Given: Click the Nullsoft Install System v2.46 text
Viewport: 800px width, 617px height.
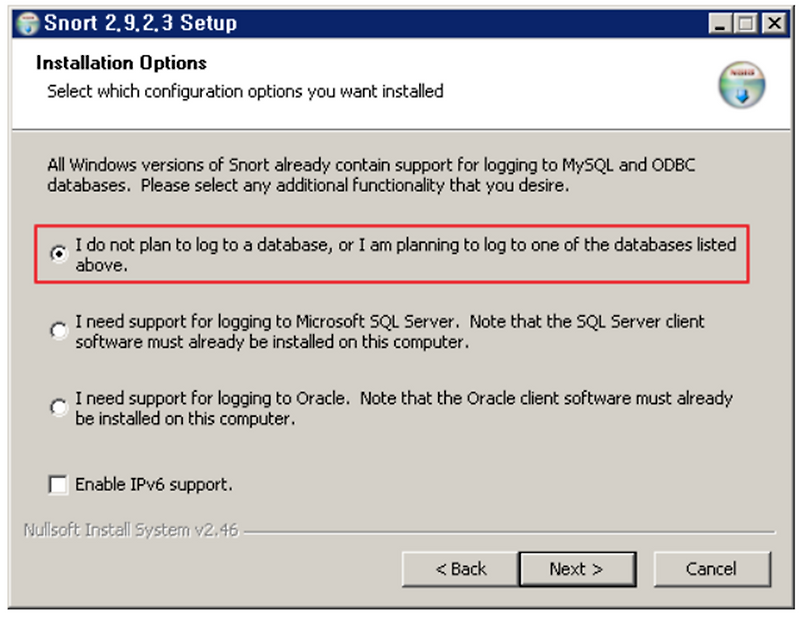Looking at the screenshot, I should point(131,530).
